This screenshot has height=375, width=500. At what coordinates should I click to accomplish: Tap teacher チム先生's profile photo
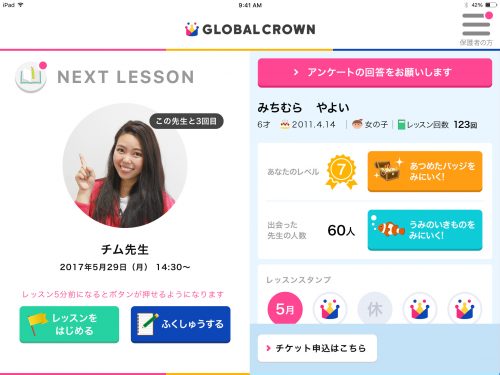click(x=125, y=166)
